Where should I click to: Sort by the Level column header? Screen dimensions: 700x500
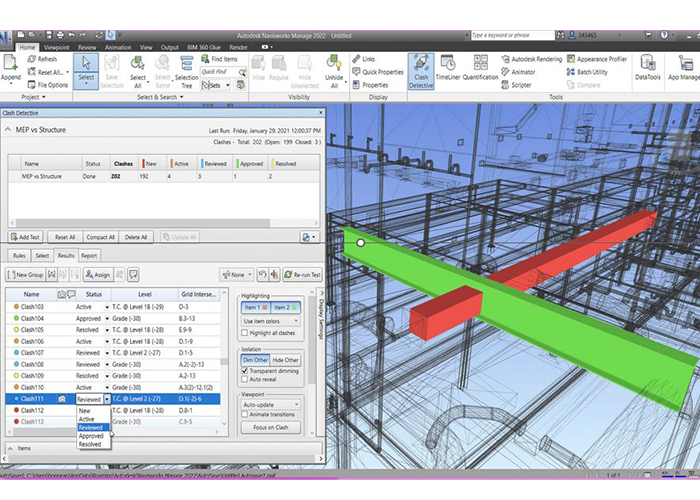144,294
